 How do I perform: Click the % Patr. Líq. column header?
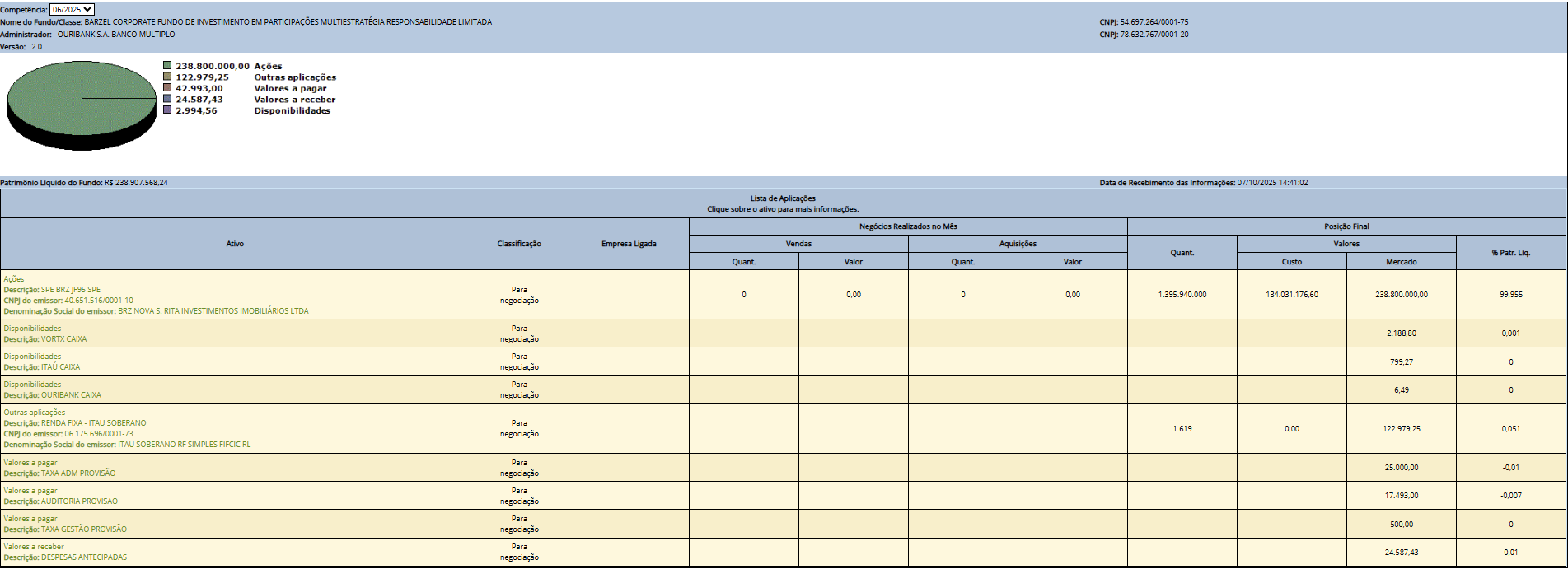pos(1511,253)
